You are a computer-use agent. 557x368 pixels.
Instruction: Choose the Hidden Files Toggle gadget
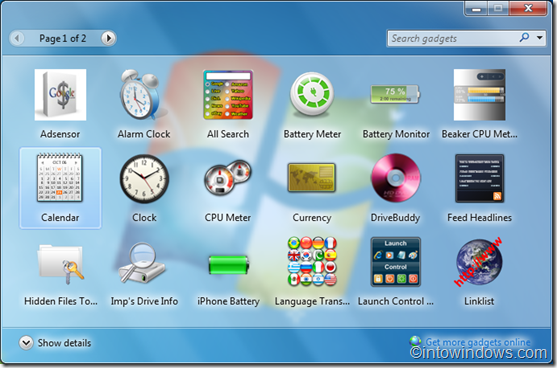[61, 264]
